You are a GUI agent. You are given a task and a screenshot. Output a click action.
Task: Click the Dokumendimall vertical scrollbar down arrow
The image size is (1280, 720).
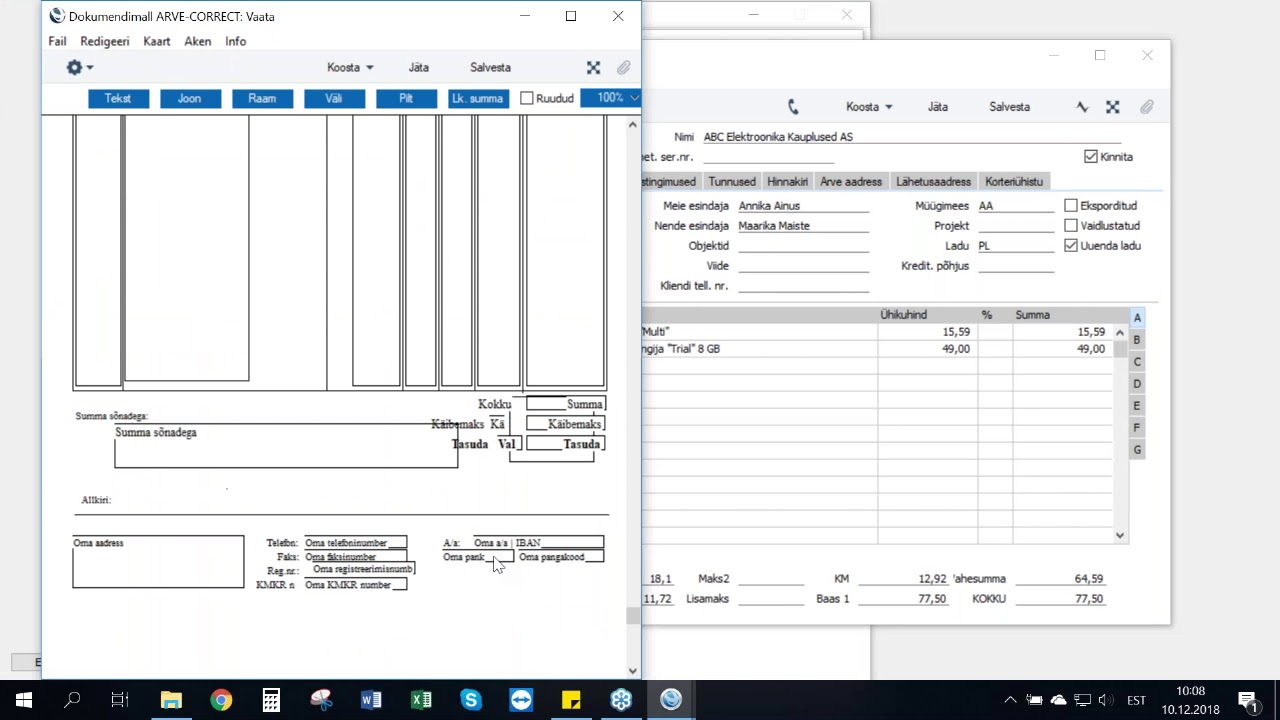click(x=632, y=671)
